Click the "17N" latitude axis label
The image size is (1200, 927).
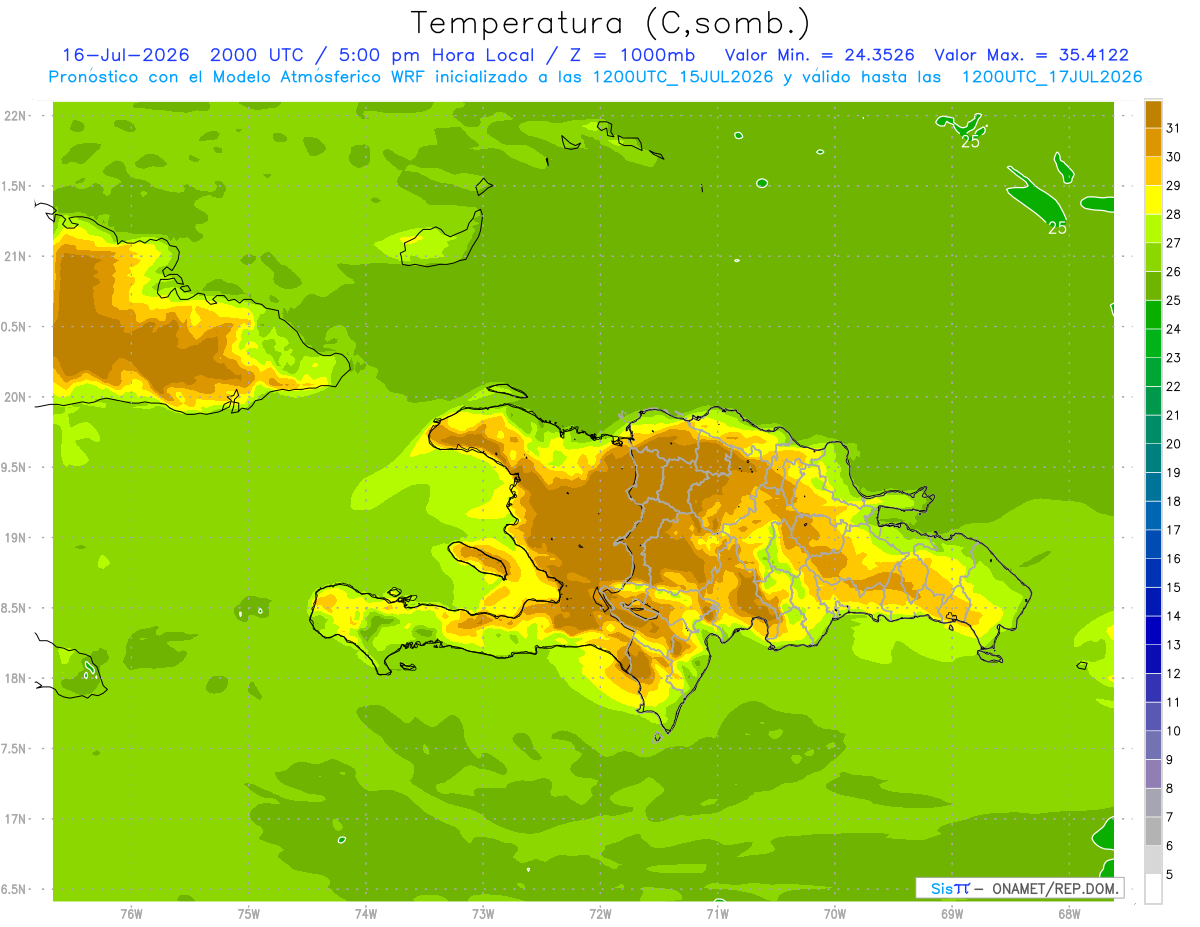(16, 820)
